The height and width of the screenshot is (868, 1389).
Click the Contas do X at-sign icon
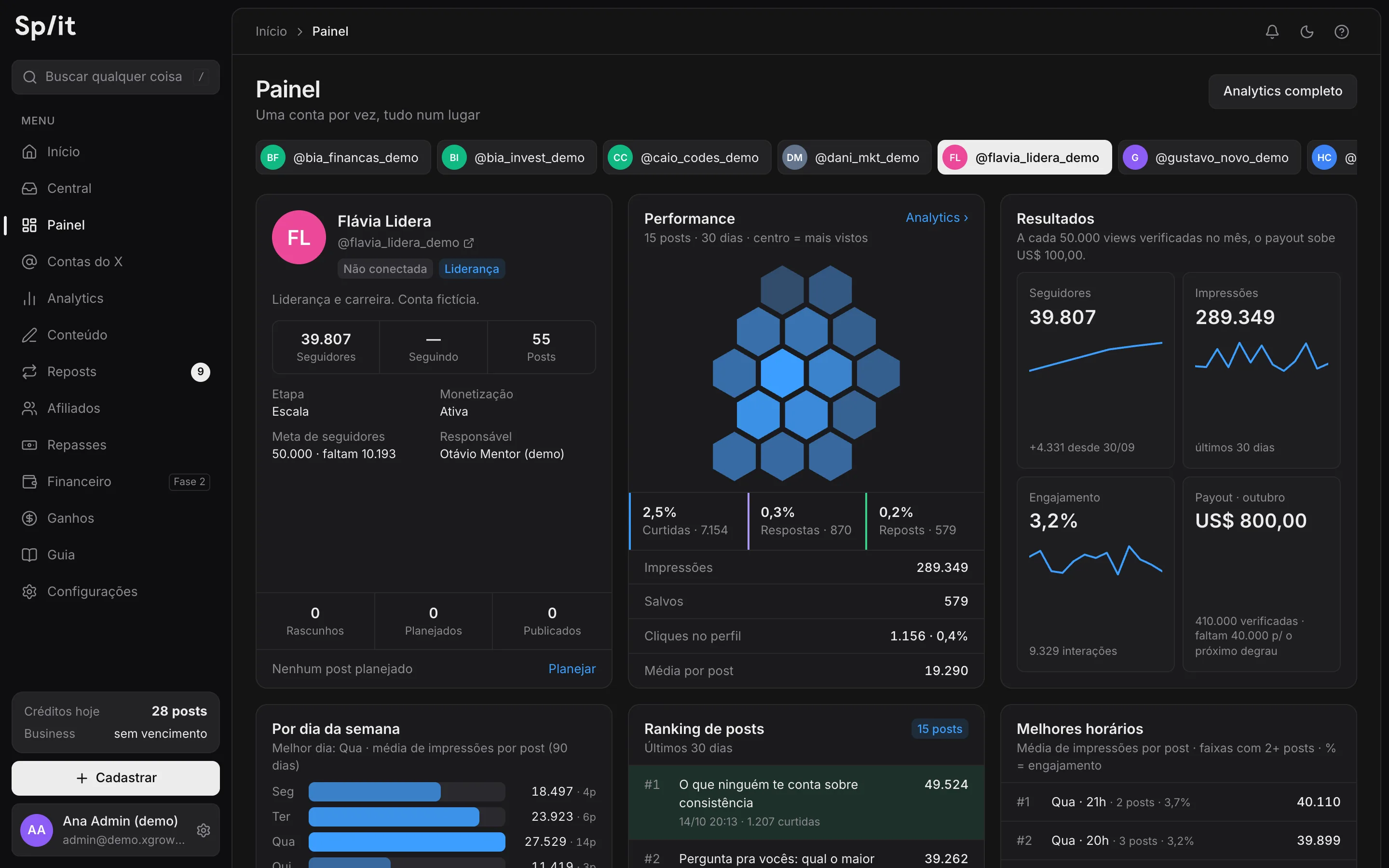coord(29,262)
